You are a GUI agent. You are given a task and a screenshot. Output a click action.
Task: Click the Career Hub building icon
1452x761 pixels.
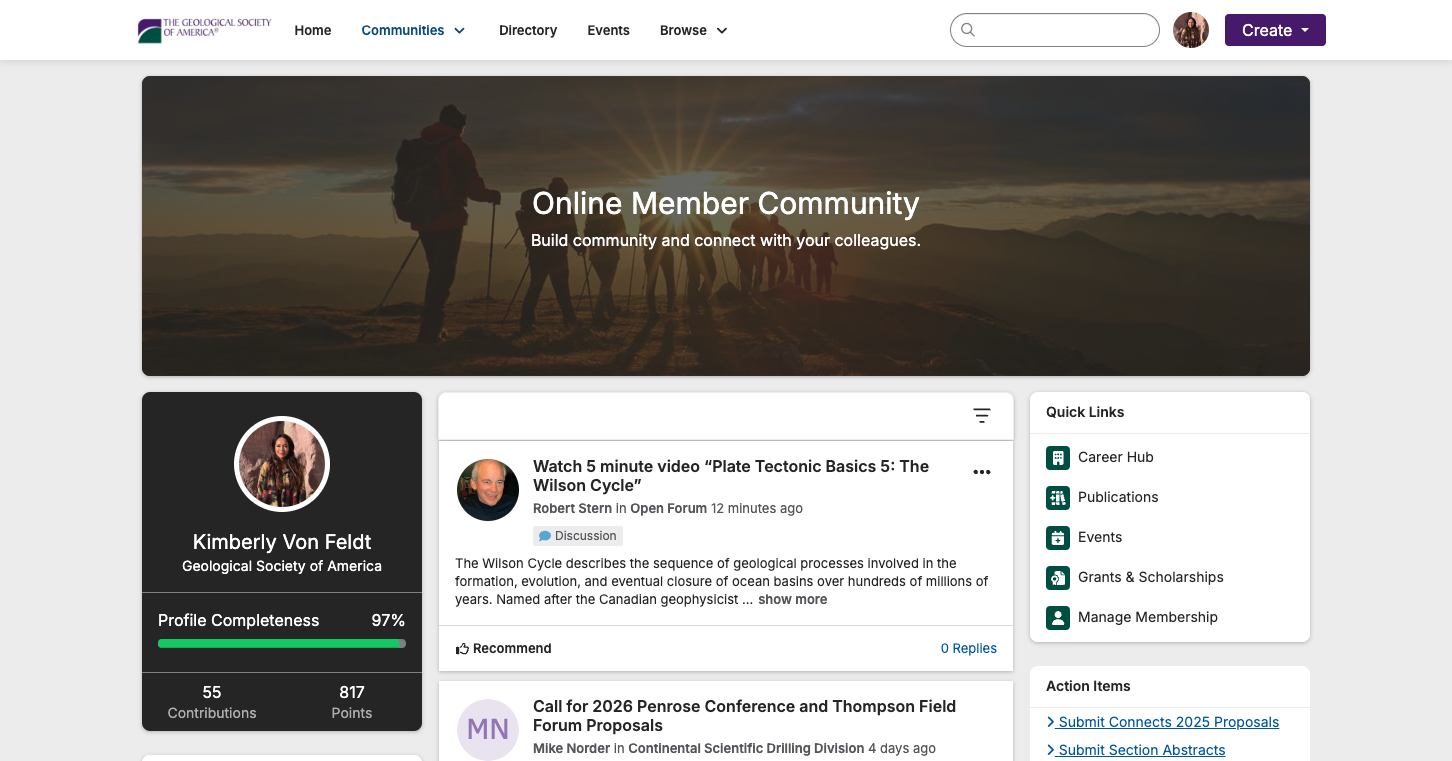point(1058,457)
